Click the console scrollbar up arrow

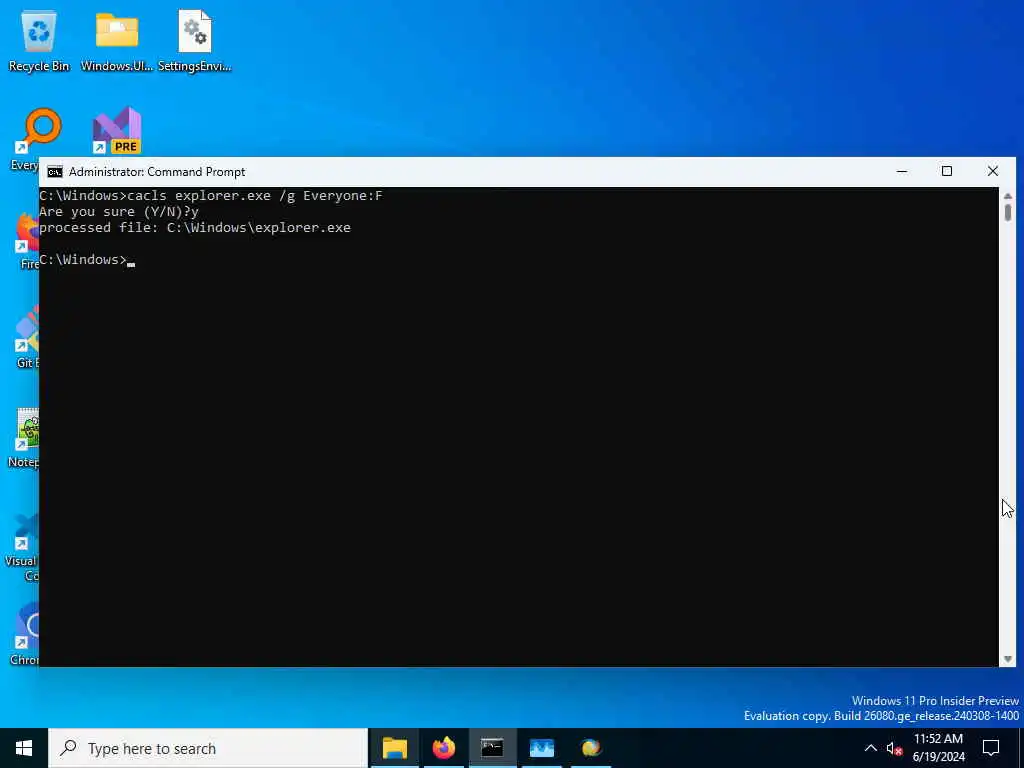pos(1008,195)
